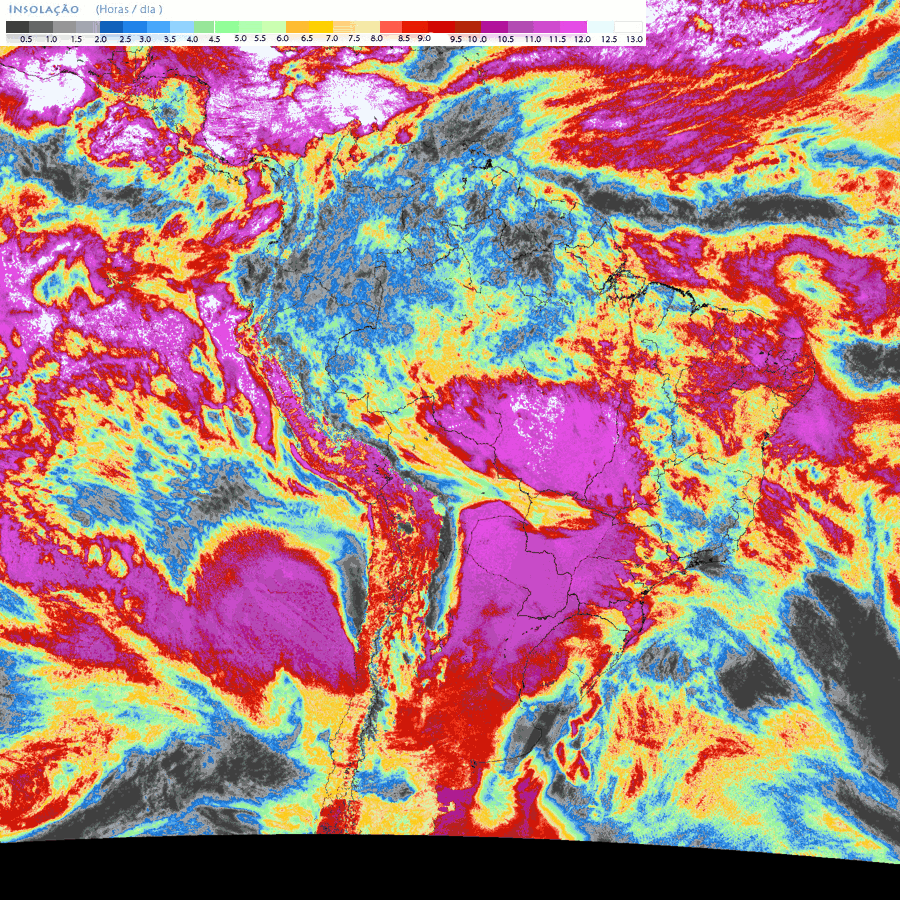Click the 'Insolação' legend title
This screenshot has width=900, height=900.
click(44, 9)
